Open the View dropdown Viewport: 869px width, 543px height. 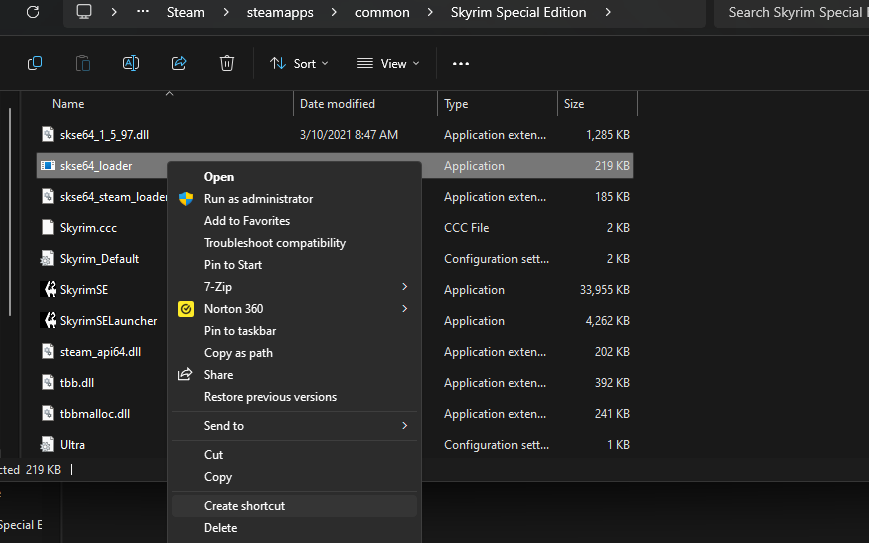(x=388, y=63)
